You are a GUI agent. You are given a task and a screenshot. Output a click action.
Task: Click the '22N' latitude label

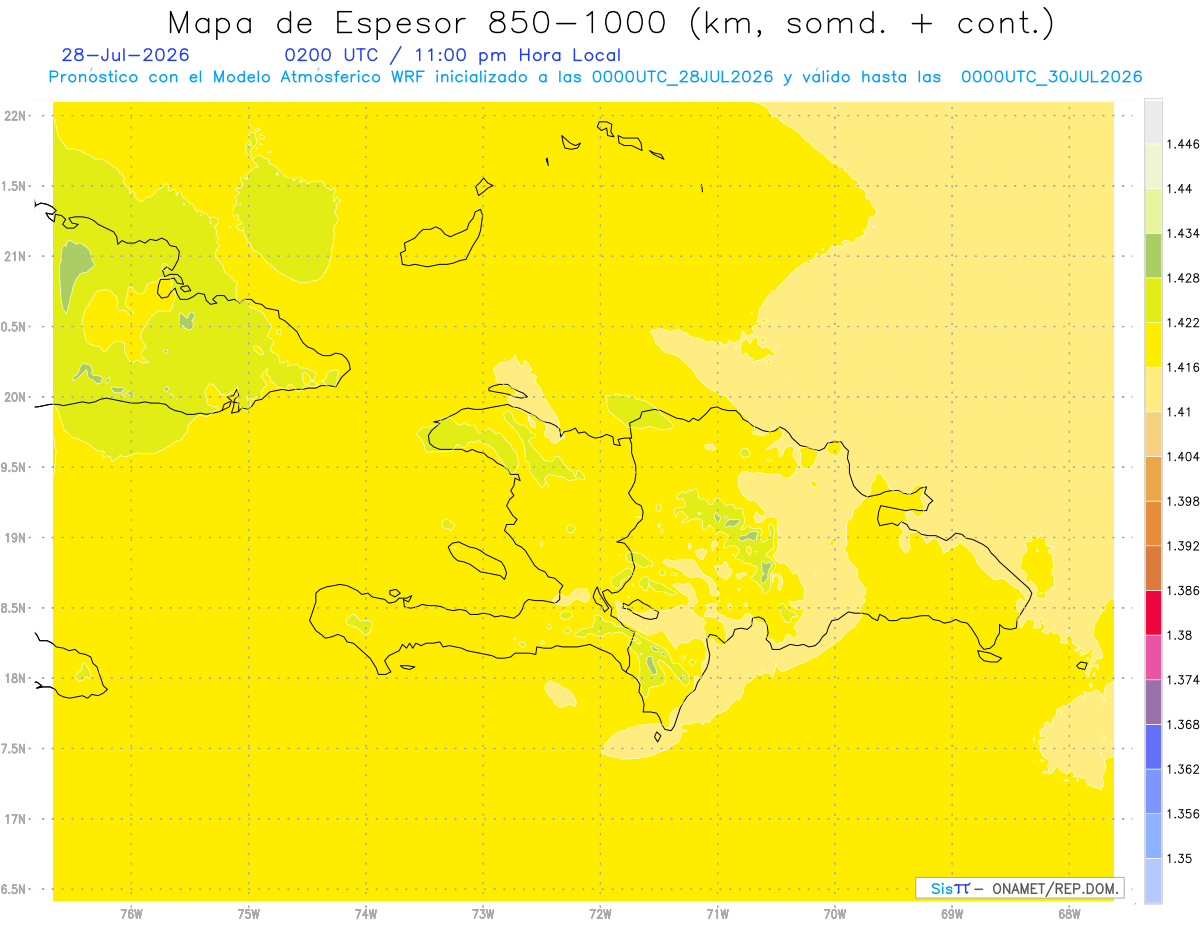17,116
